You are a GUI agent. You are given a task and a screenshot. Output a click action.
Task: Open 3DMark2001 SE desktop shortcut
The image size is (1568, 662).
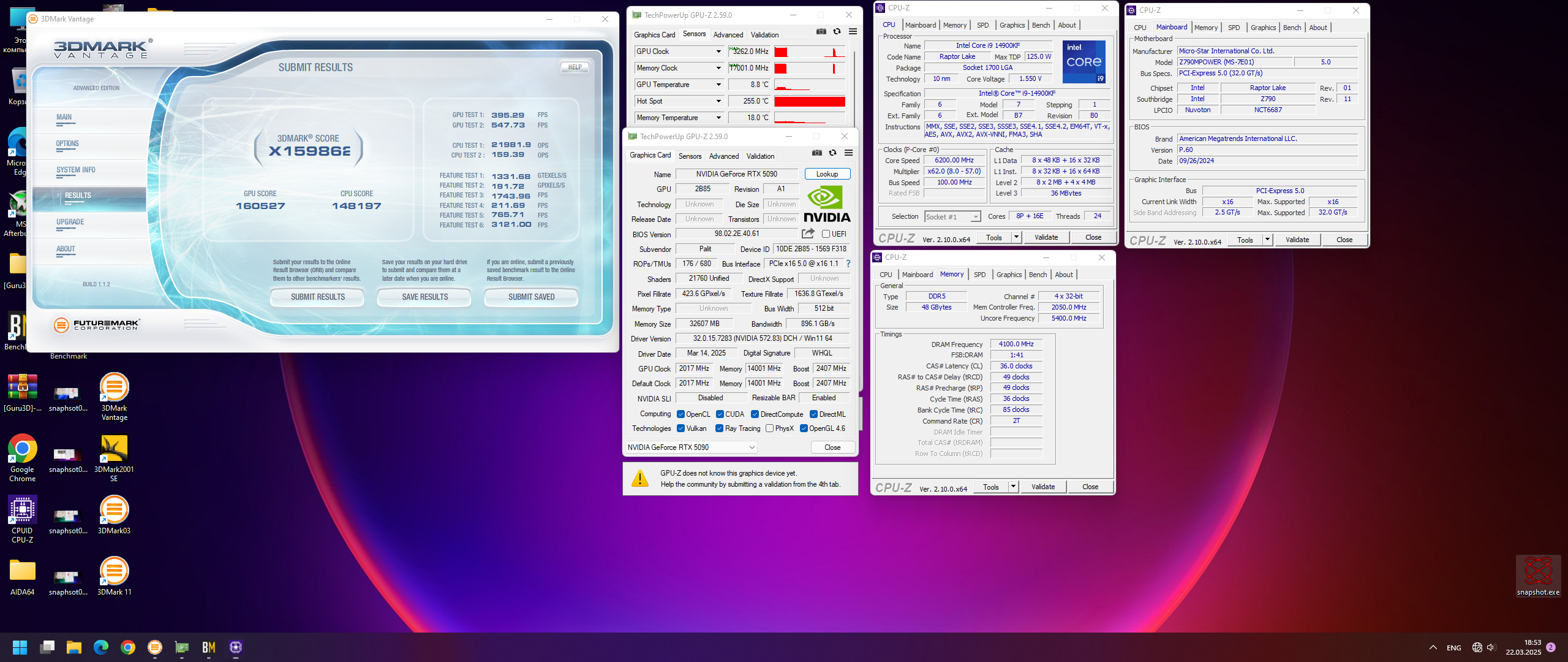(x=114, y=458)
